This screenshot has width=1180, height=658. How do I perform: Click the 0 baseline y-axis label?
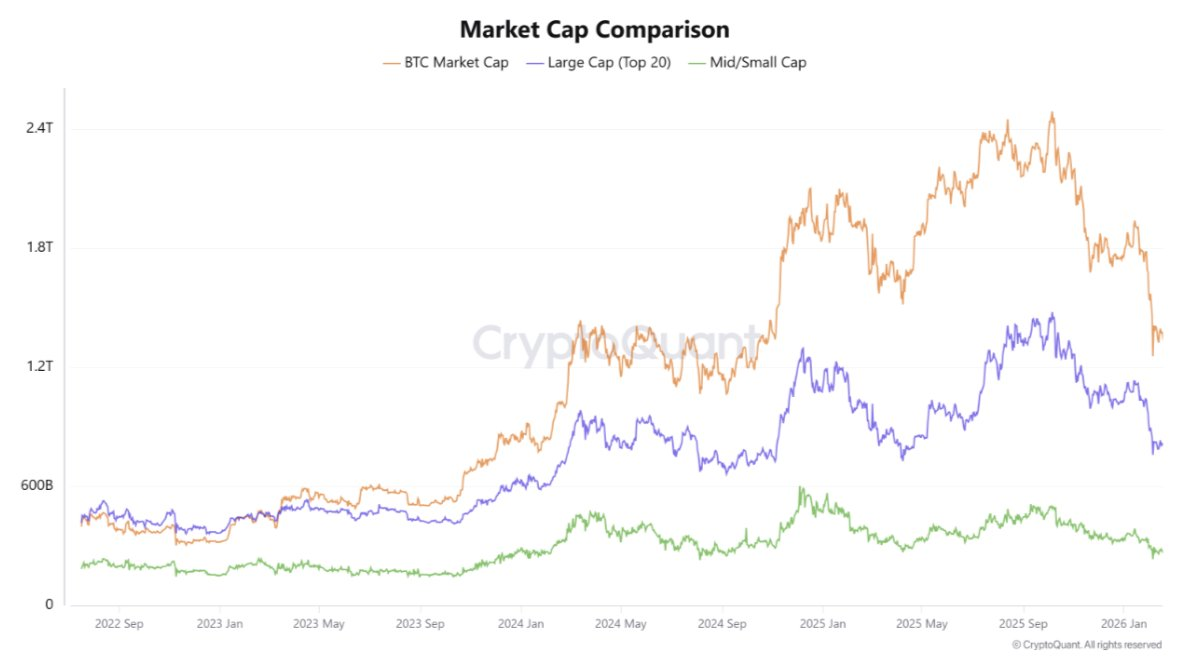[47, 604]
